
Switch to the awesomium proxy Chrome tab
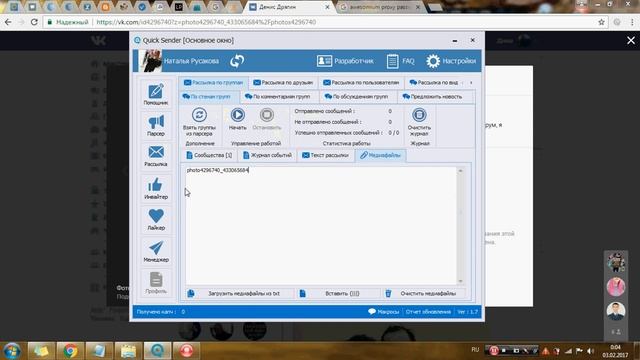pyautogui.click(x=380, y=7)
